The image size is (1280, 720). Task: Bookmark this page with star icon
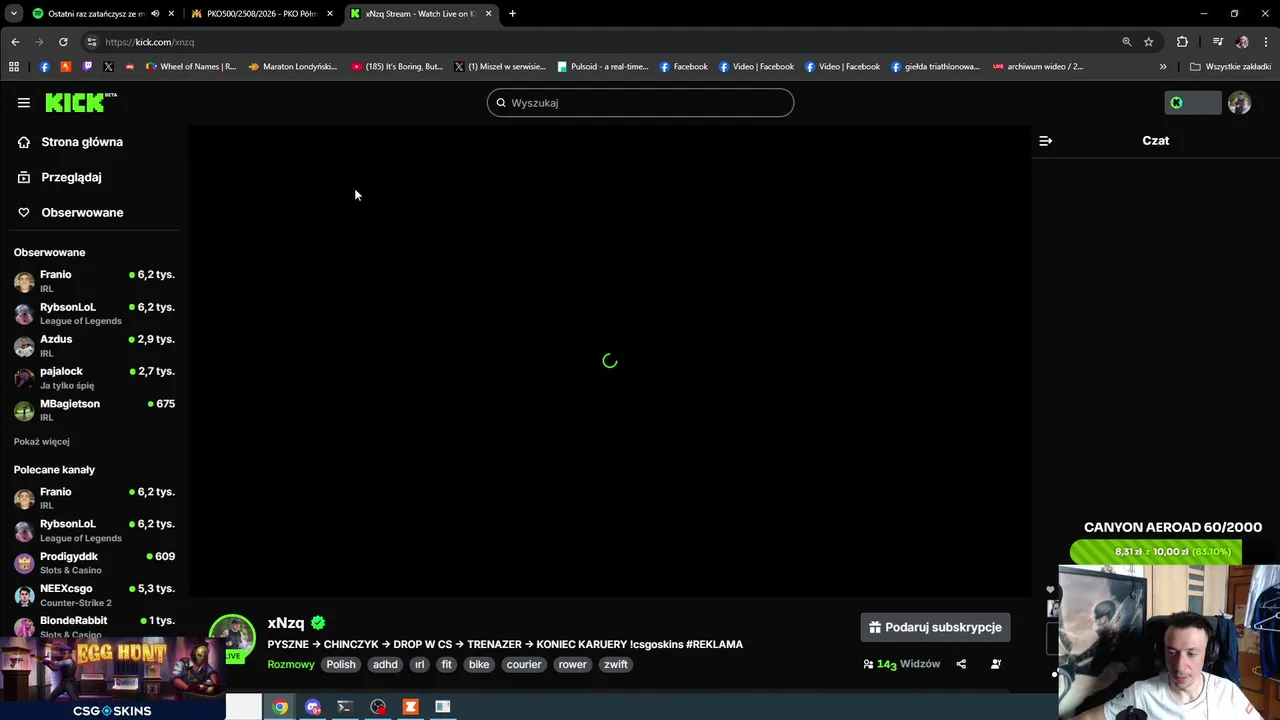pyautogui.click(x=1149, y=42)
